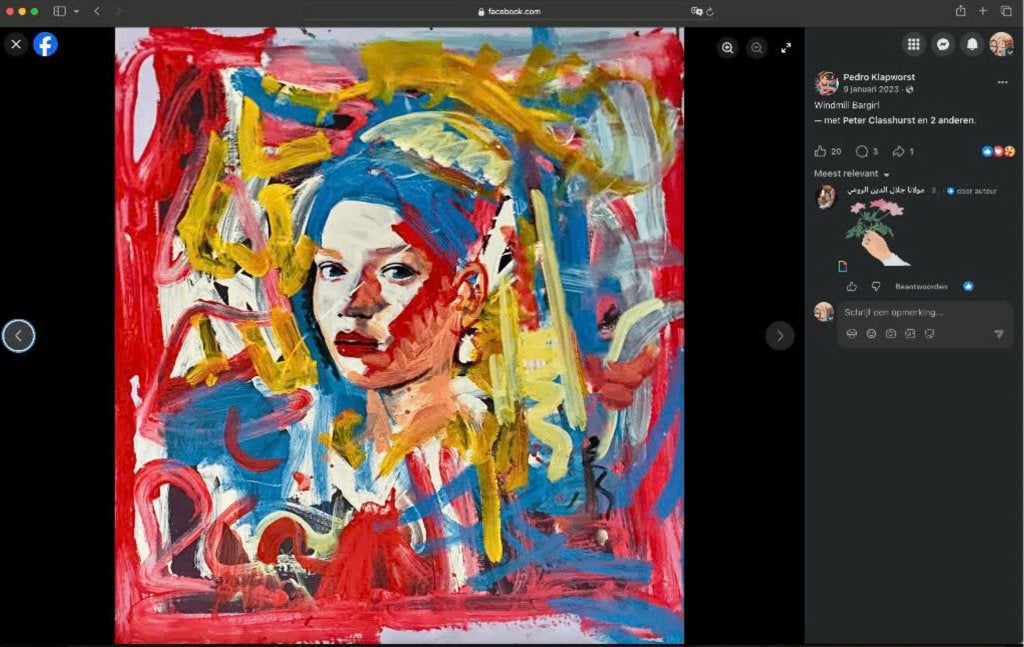
Task: Show the previous photo with the left arrow
Action: tap(18, 336)
